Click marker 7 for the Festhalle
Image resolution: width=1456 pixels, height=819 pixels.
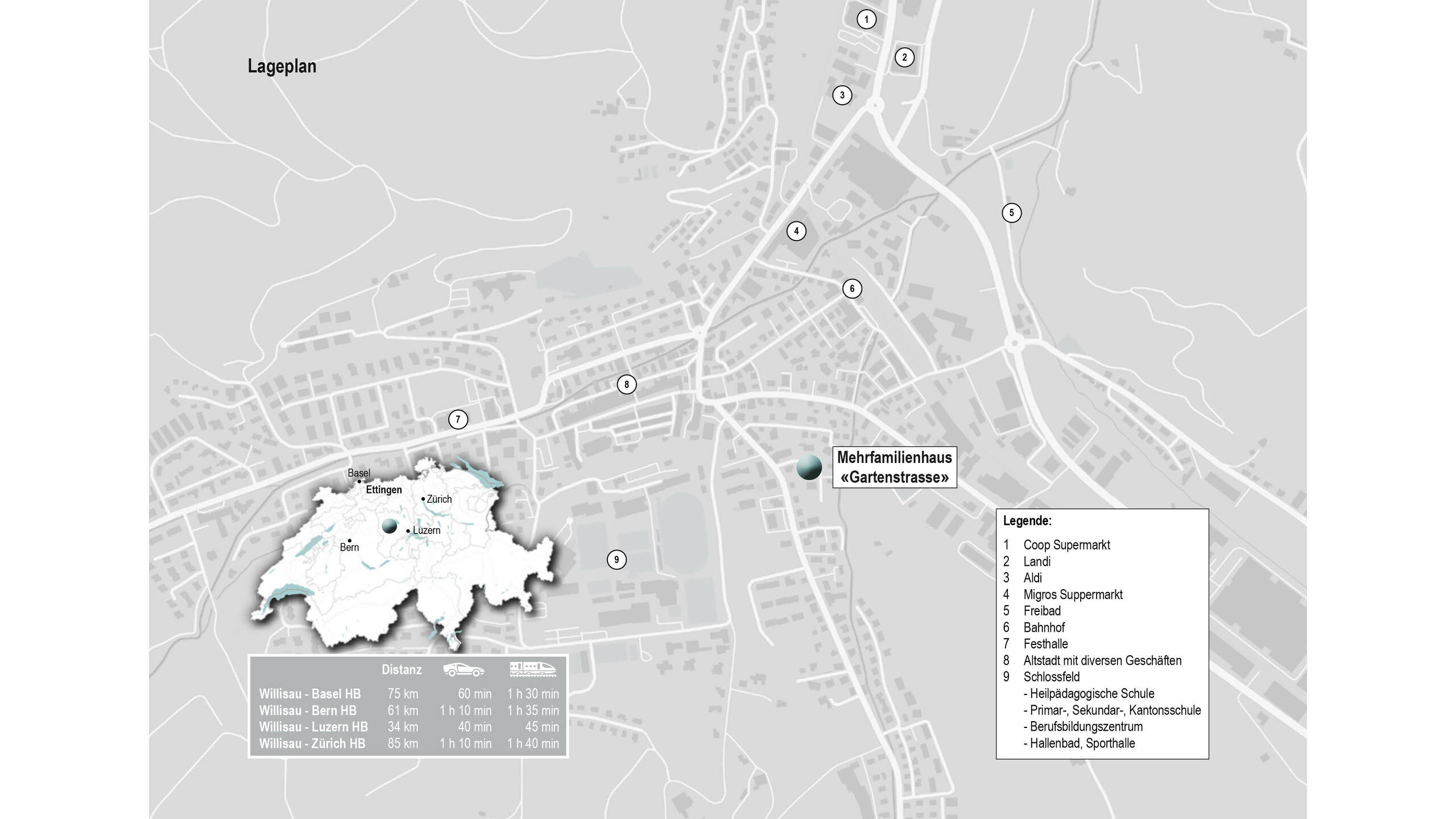pyautogui.click(x=458, y=420)
